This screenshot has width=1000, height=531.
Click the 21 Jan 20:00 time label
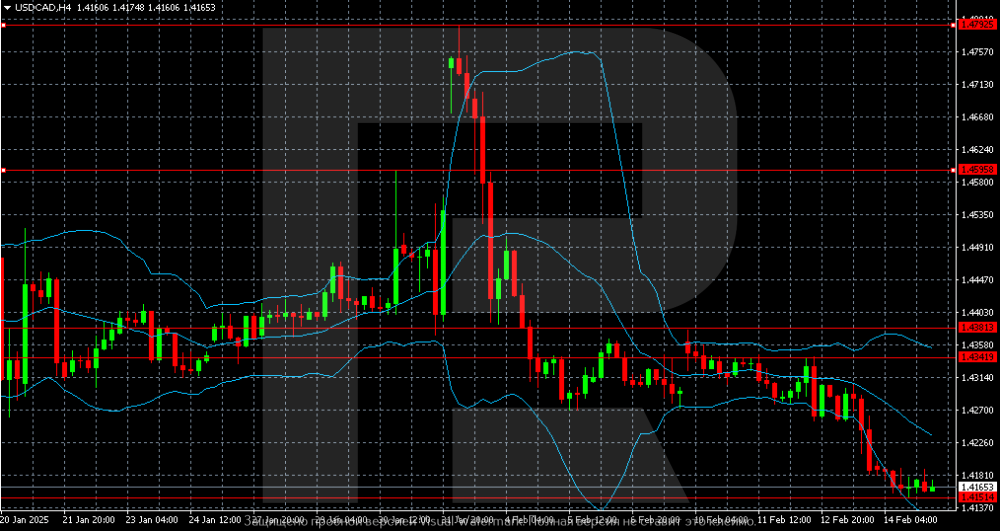(x=89, y=521)
